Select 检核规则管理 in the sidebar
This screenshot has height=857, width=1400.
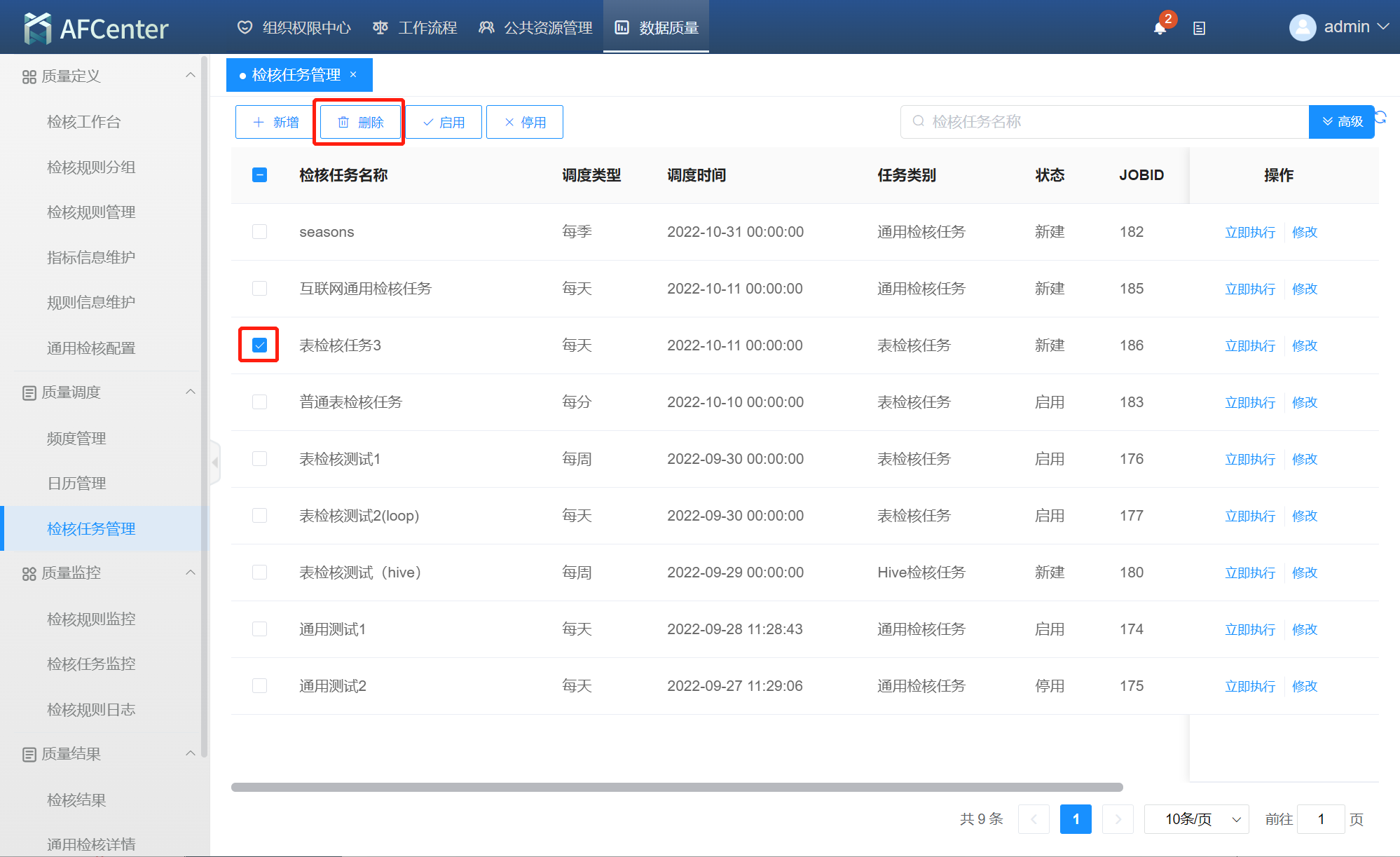(91, 212)
